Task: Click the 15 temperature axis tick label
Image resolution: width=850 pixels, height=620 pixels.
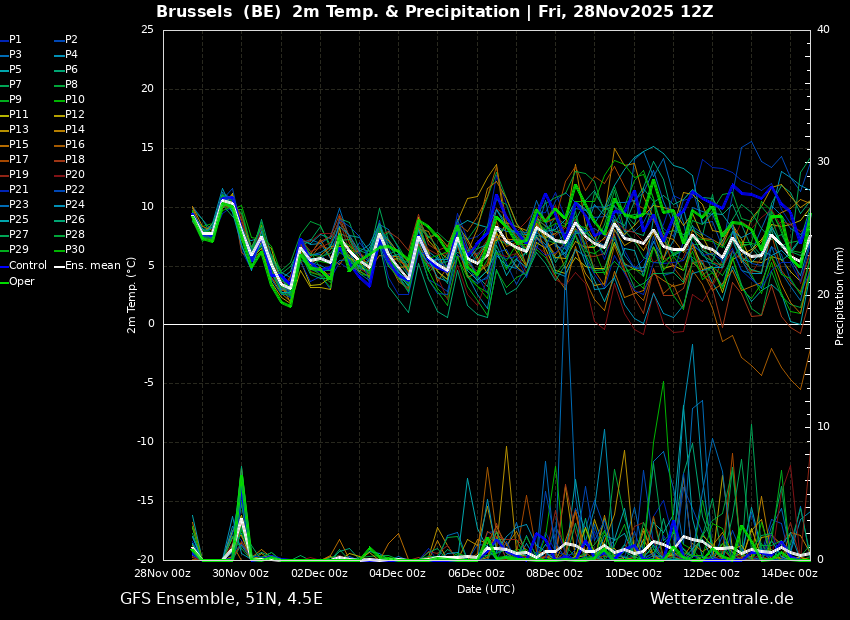Action: 148,148
